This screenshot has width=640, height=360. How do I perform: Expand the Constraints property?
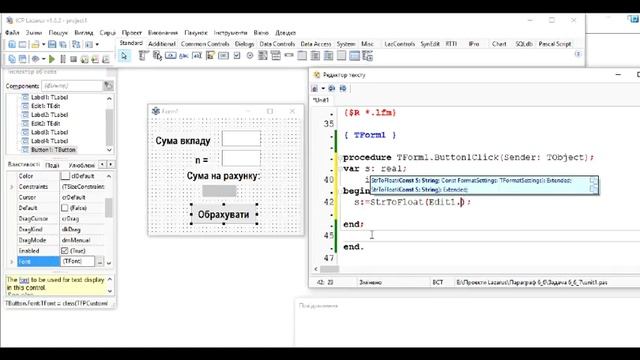pos(11,187)
